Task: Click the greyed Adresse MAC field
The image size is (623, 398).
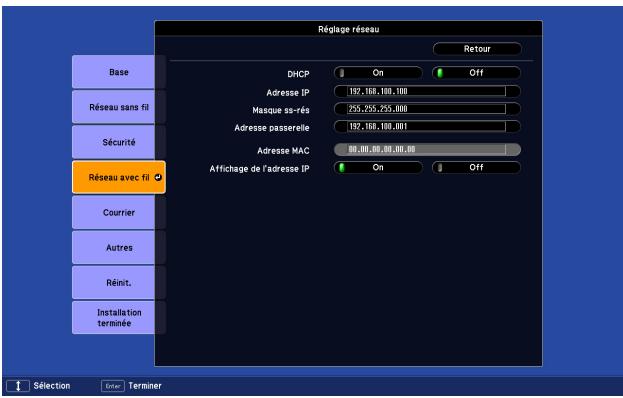Action: coord(427,149)
